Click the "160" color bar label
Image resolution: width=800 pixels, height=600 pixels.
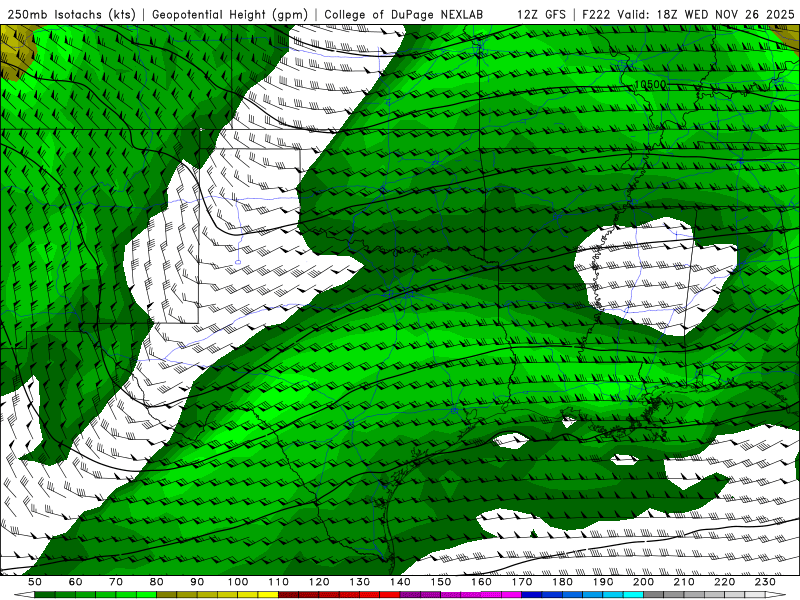(481, 582)
